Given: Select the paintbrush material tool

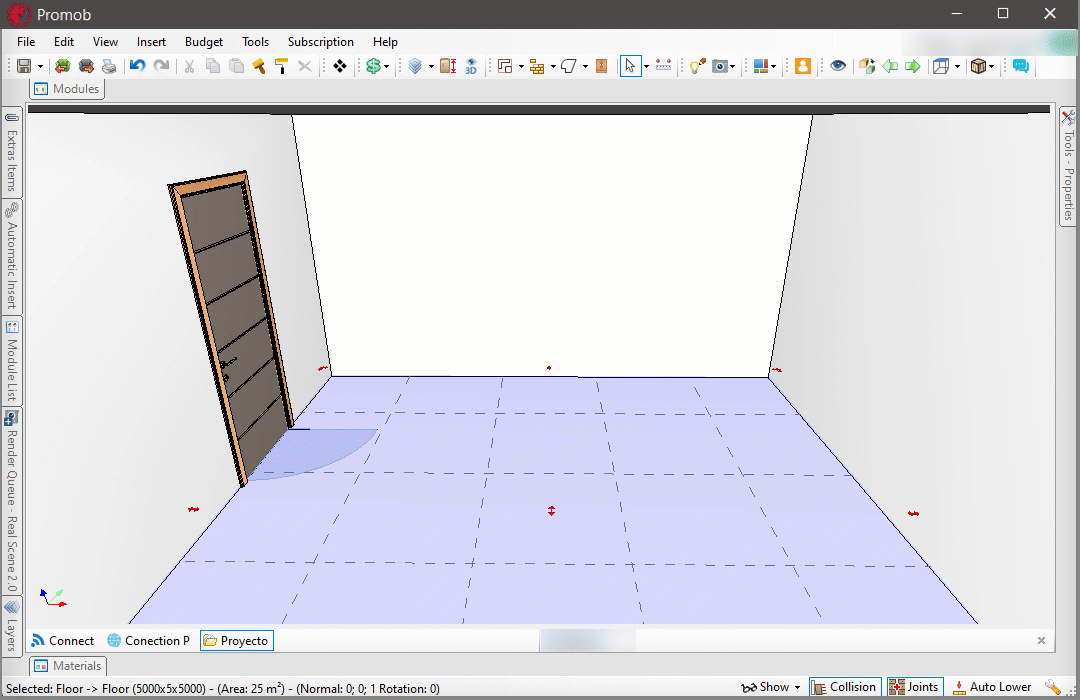Looking at the screenshot, I should (x=259, y=66).
